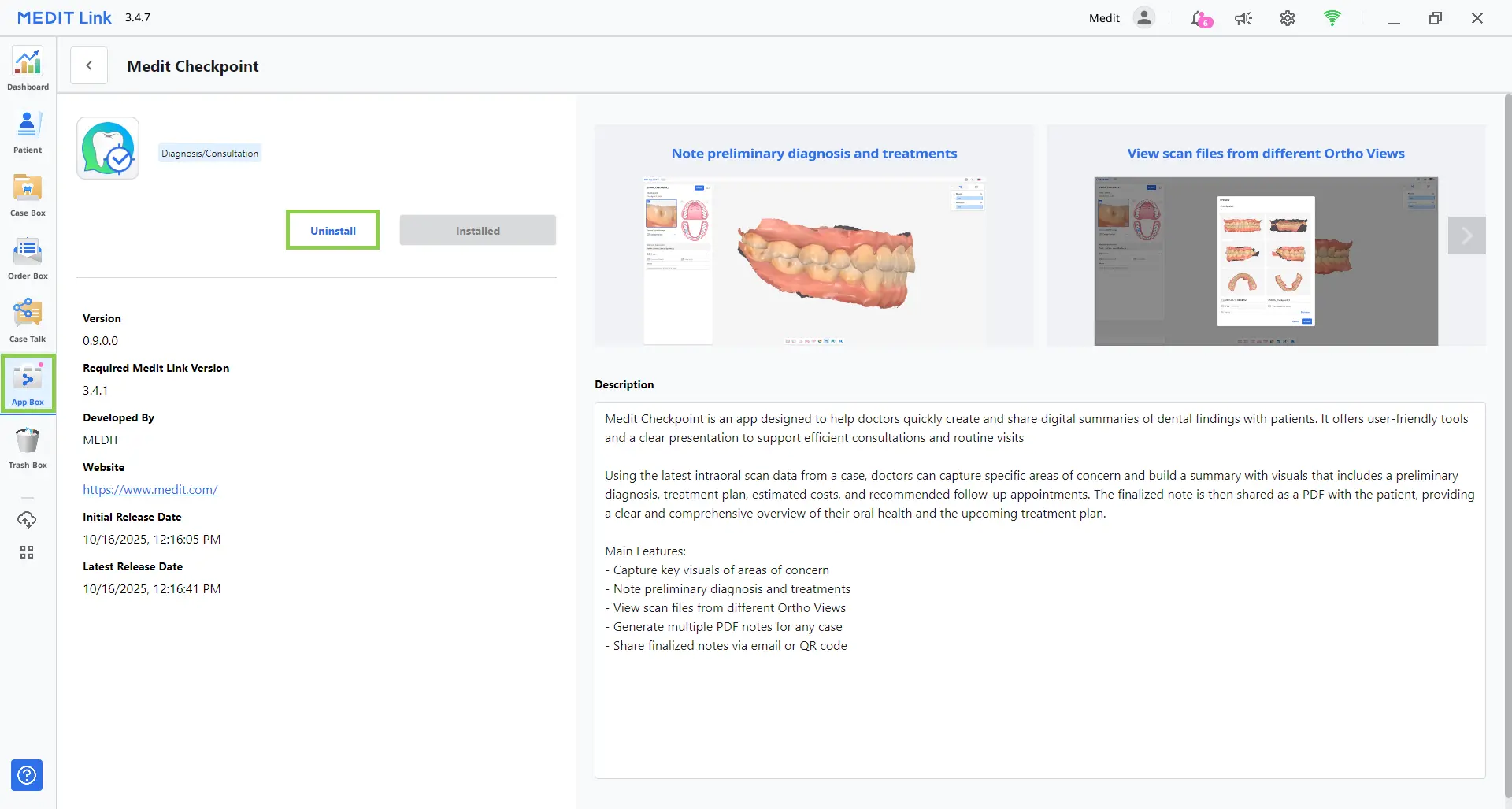The height and width of the screenshot is (809, 1512).
Task: Check the Wi-Fi connection status icon
Action: [x=1332, y=18]
